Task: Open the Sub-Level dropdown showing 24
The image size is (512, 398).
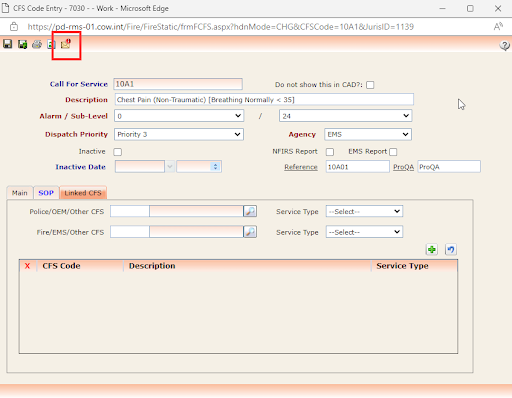Action: point(345,116)
